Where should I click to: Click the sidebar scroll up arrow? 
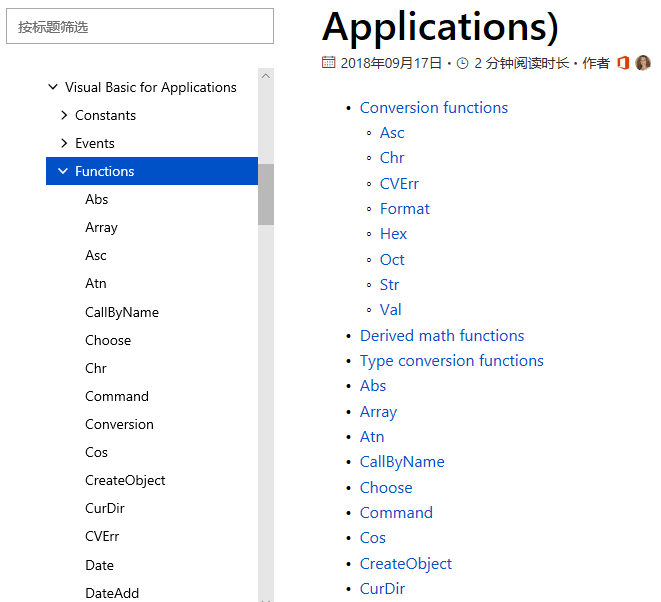tap(266, 76)
